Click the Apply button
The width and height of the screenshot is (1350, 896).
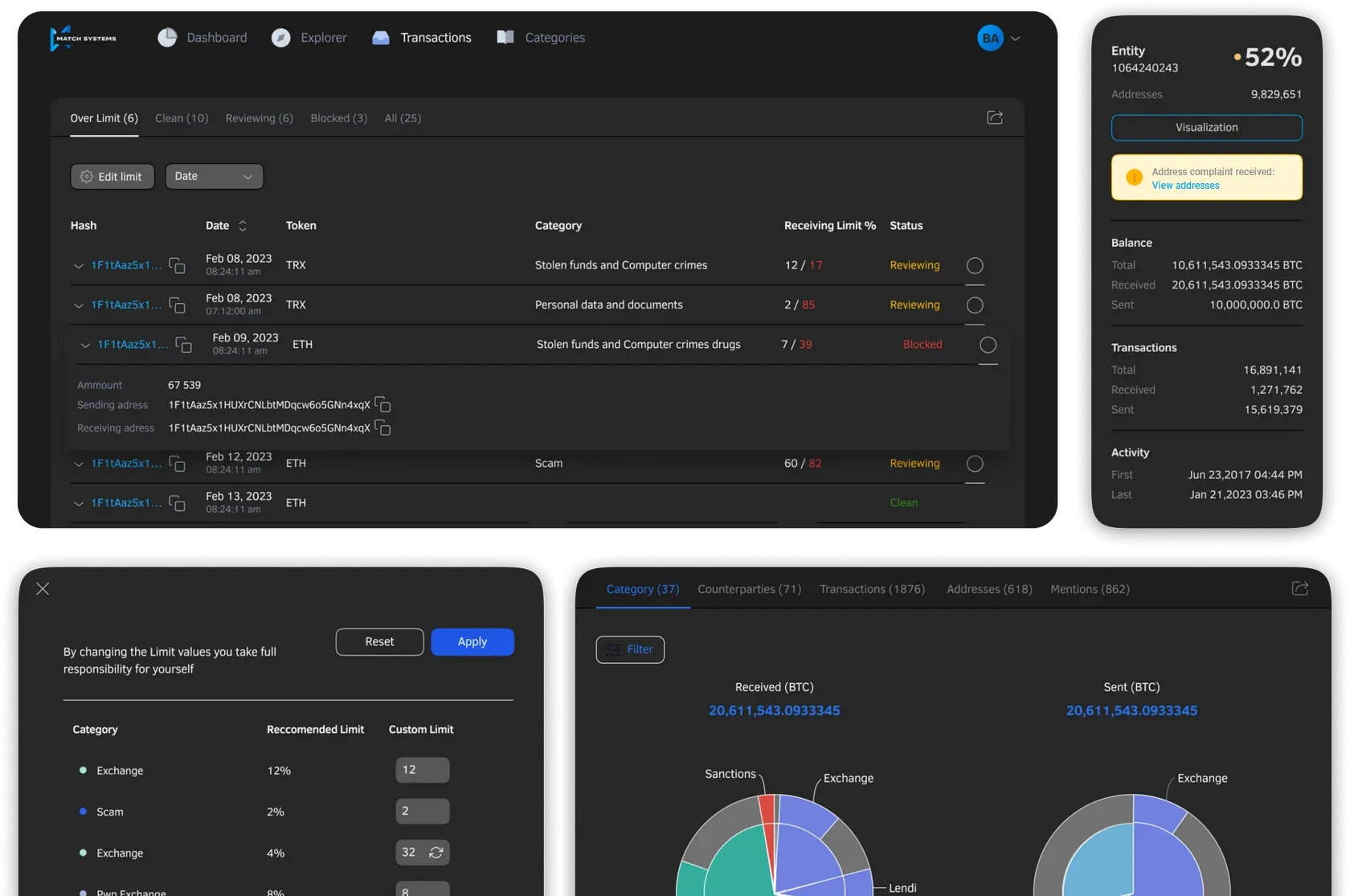[472, 641]
